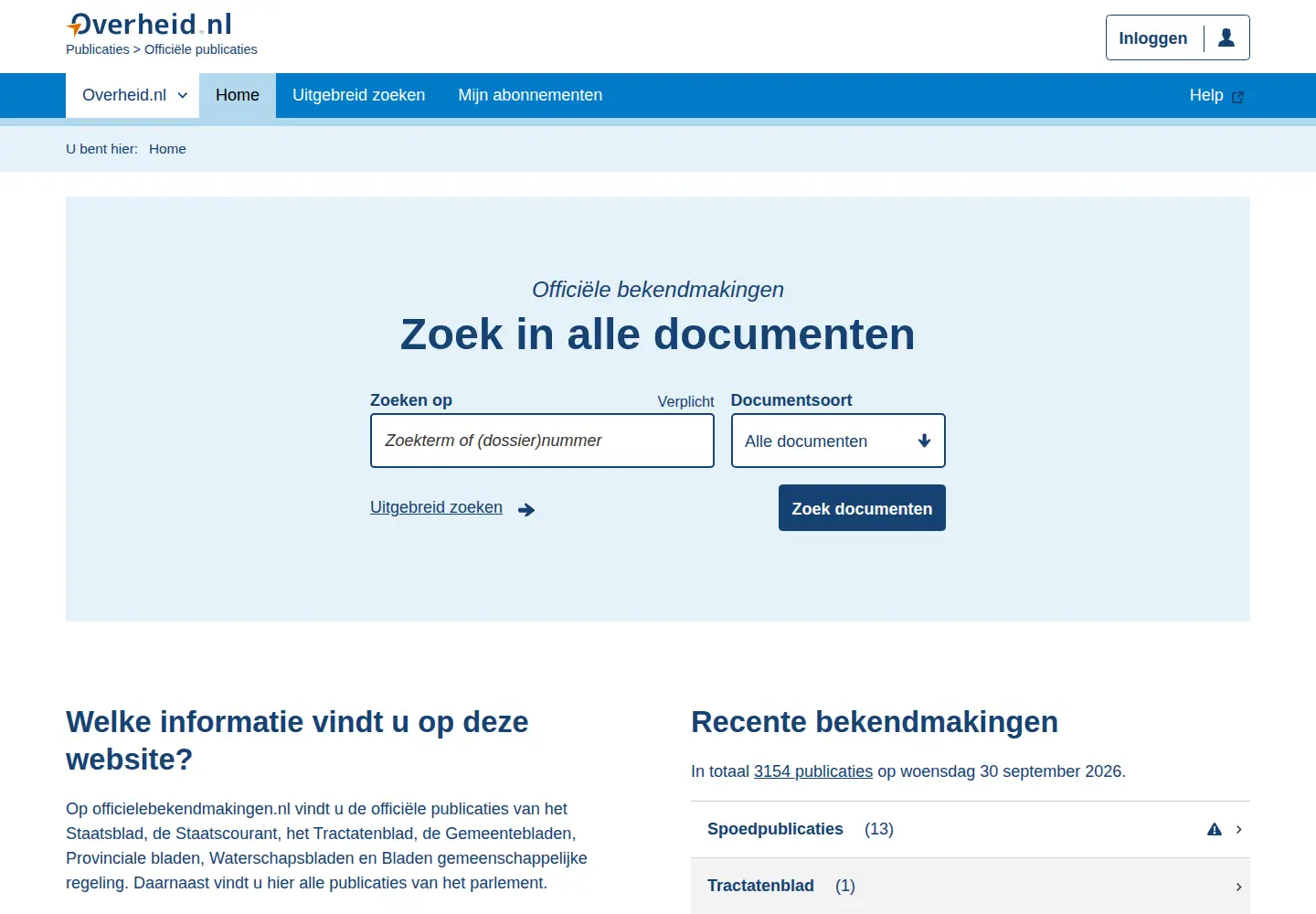Click the Recente bekendmakingen heading
Screen dimensions: 1316x914
pos(875,722)
